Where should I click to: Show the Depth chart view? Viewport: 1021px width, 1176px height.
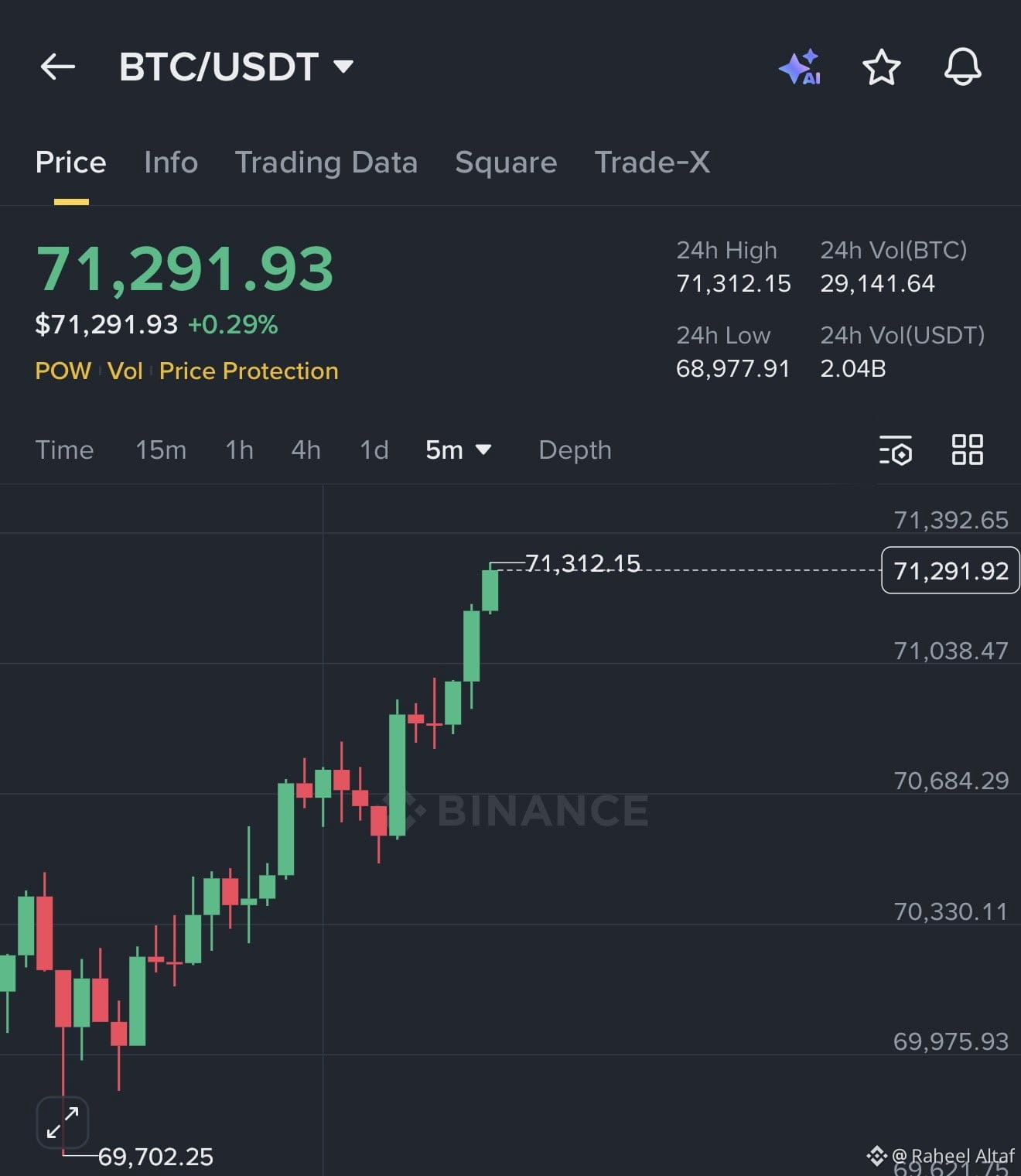tap(575, 450)
